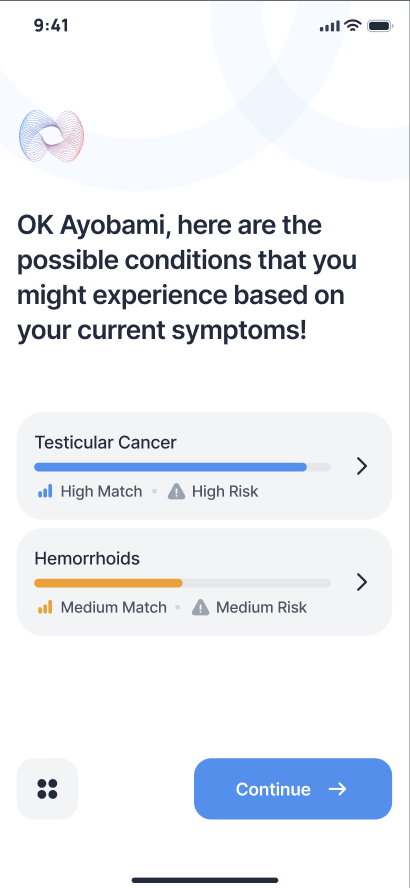Tap the battery indicator in status bar
Viewport: 410px width, 888px height.
click(379, 25)
